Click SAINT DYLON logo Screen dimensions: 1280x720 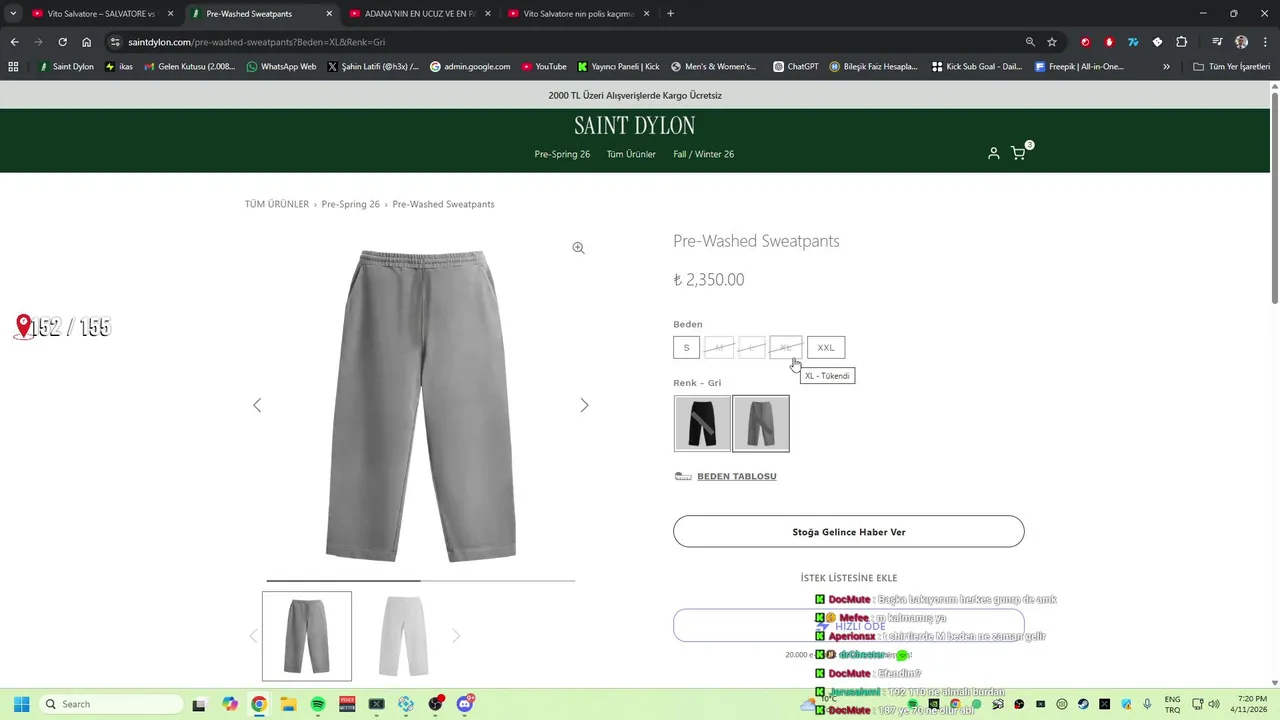635,126
